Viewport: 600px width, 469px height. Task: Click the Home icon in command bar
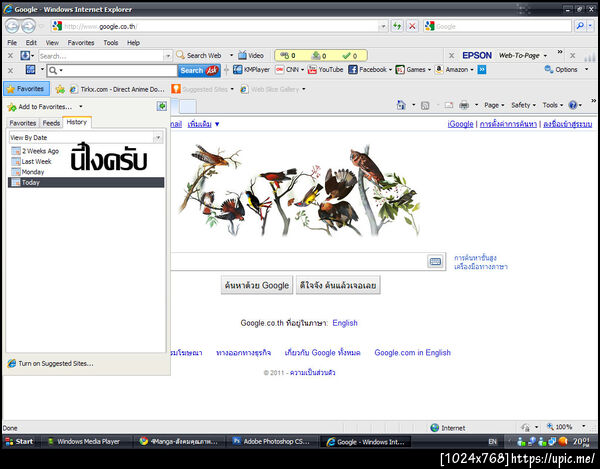(x=401, y=105)
